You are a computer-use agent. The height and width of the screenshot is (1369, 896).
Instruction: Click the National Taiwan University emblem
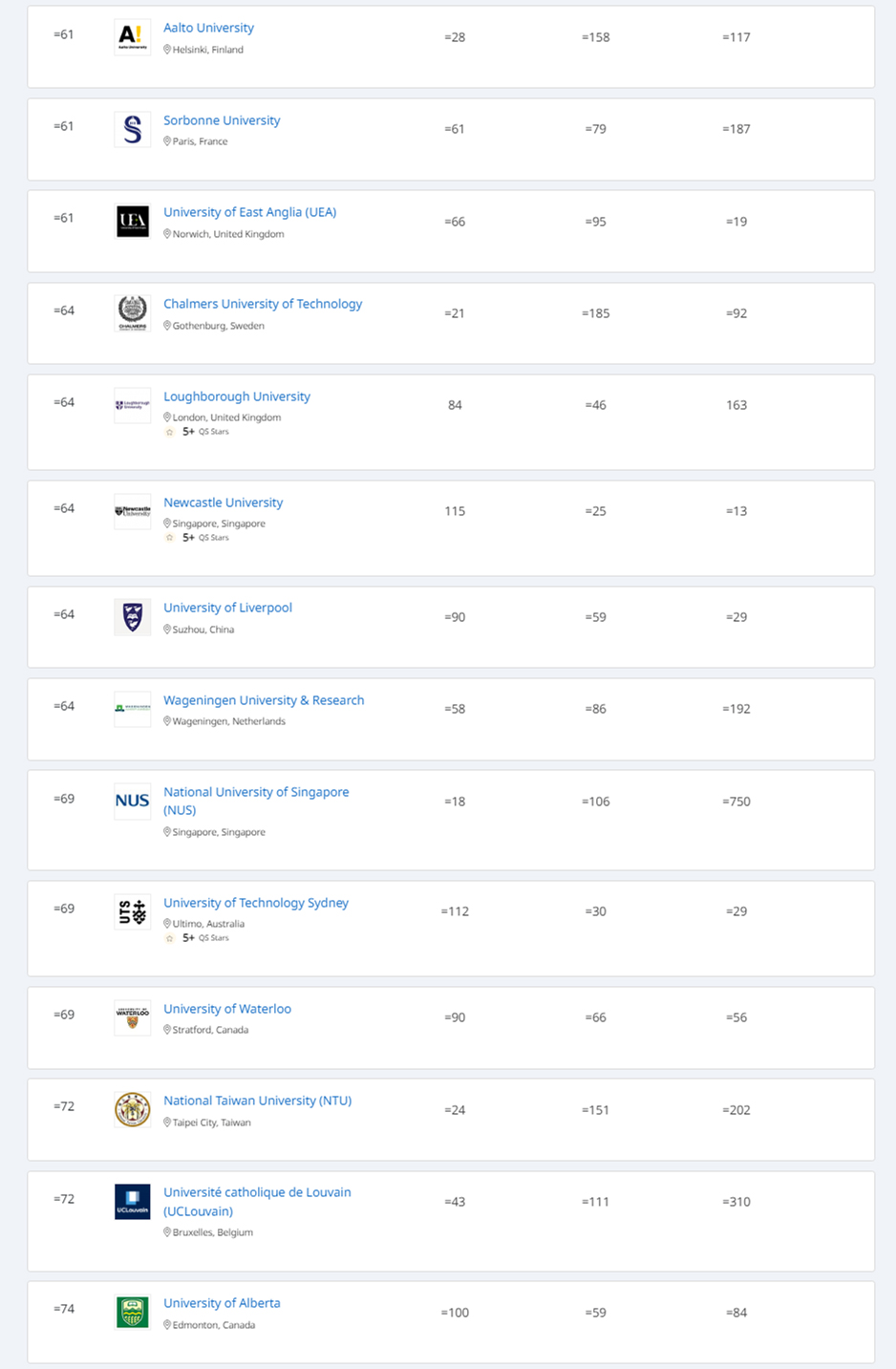pos(132,1110)
